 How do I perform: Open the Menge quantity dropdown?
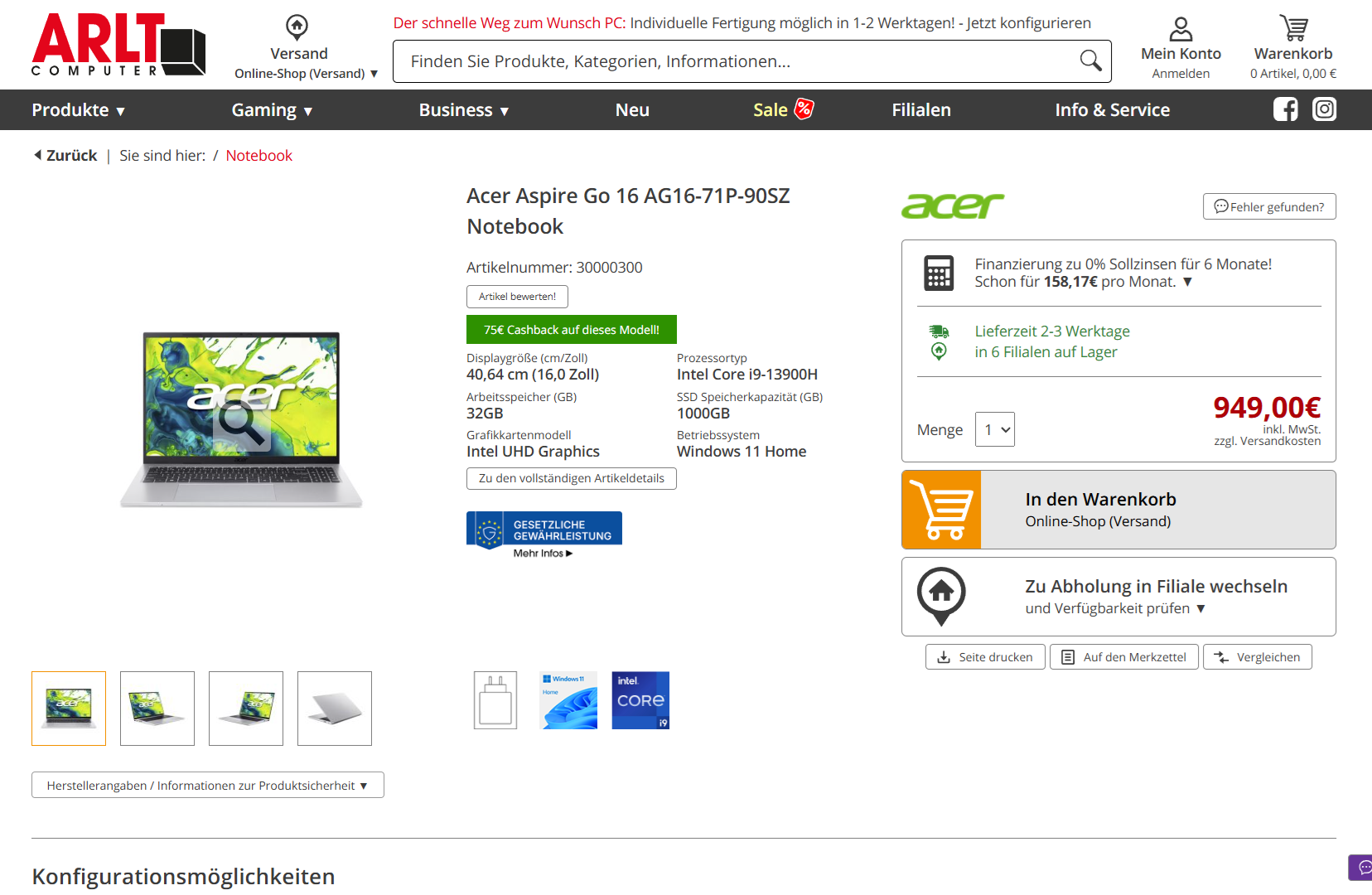(995, 429)
